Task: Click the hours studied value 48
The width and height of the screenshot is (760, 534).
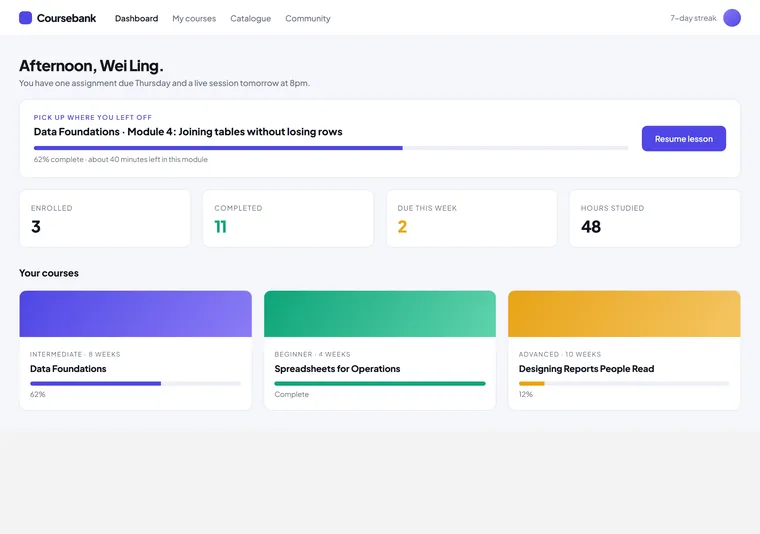Action: click(x=591, y=227)
